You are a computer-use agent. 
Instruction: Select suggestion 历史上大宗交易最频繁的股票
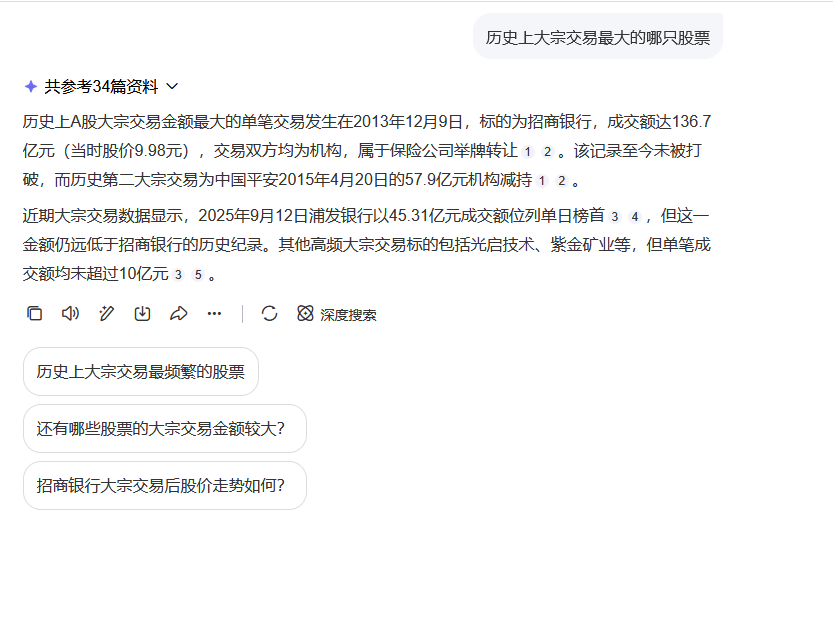click(141, 371)
